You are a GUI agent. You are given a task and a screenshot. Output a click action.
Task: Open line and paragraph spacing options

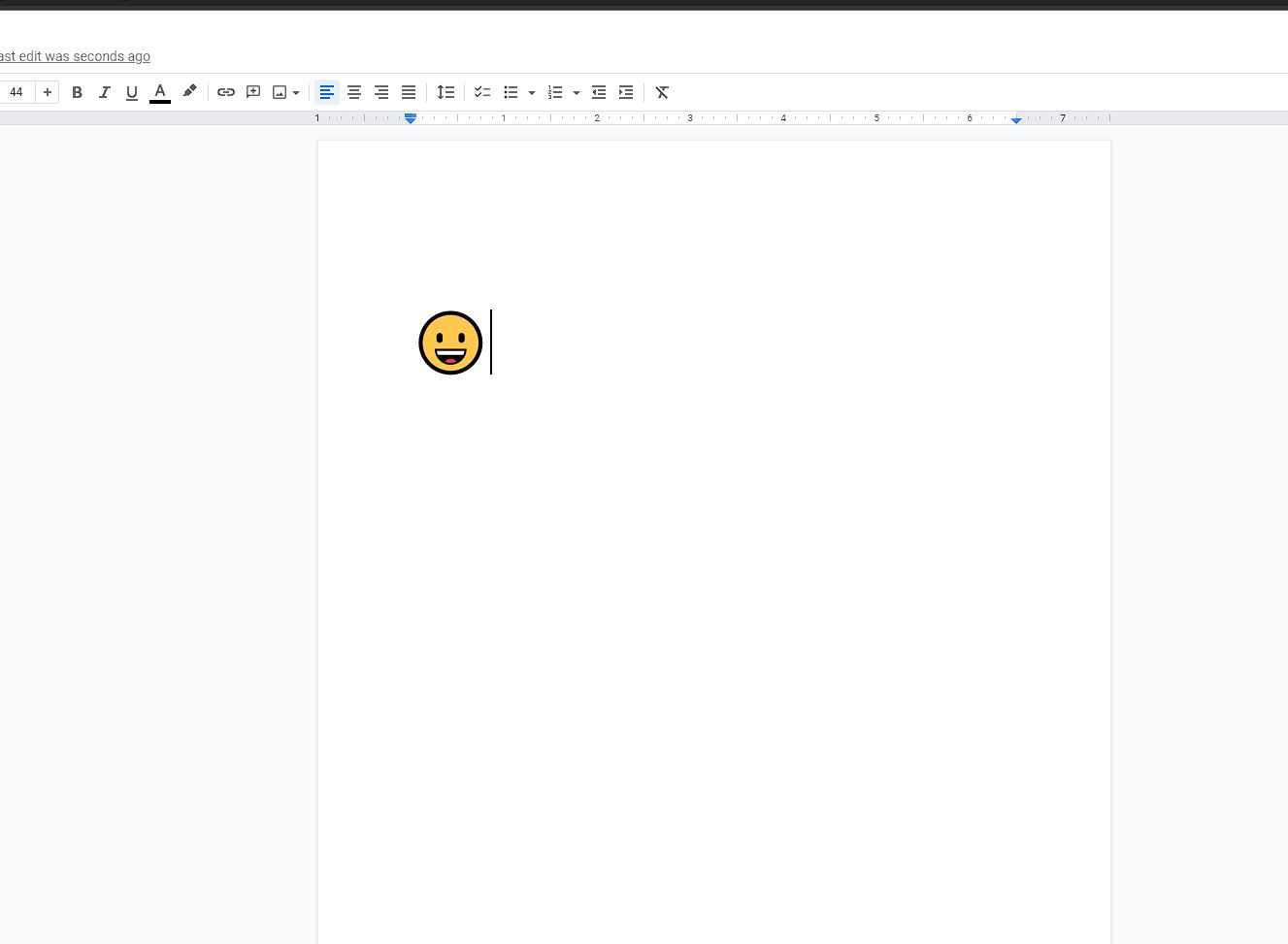point(446,92)
